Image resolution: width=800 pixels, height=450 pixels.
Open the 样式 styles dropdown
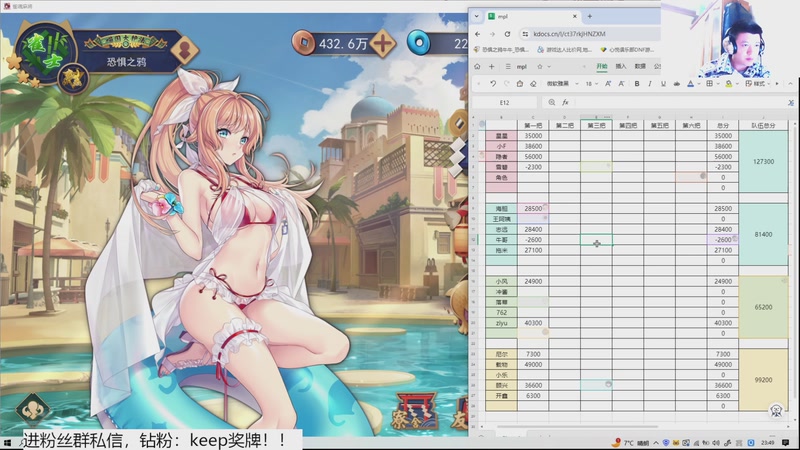[x=758, y=84]
